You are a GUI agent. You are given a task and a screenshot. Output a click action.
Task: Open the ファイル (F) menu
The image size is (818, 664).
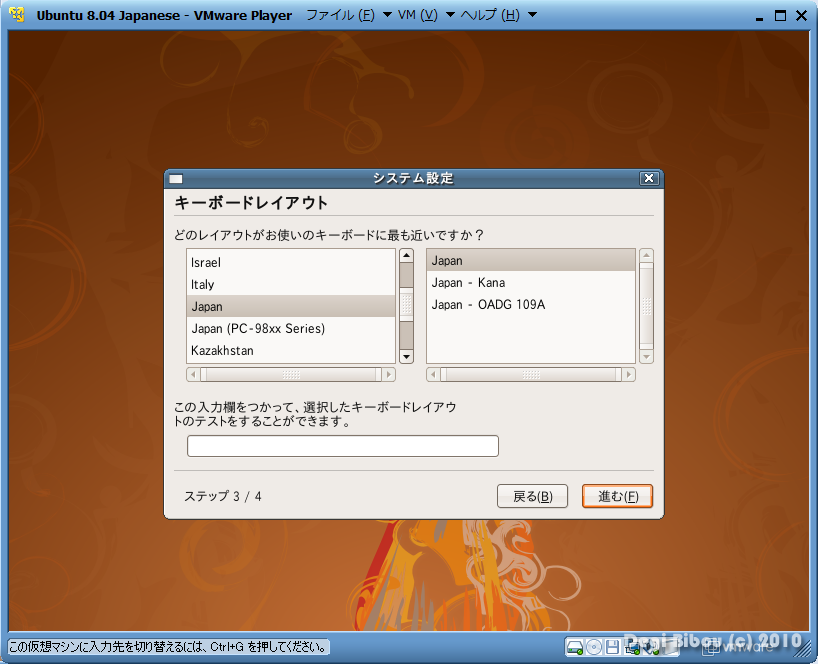point(340,15)
